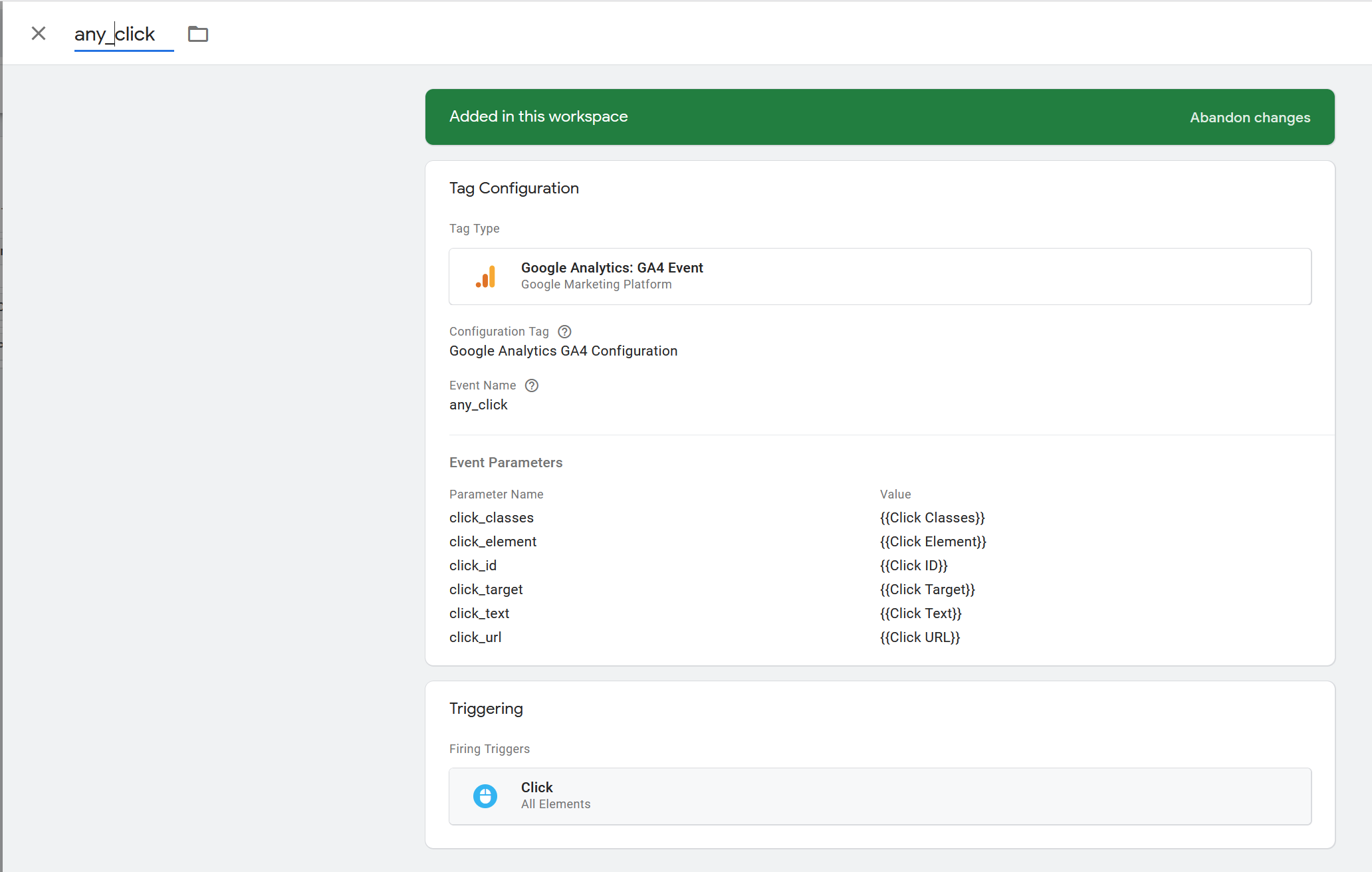Click the Google Analytics GA4 Configuration text
The image size is (1372, 872).
coord(563,351)
